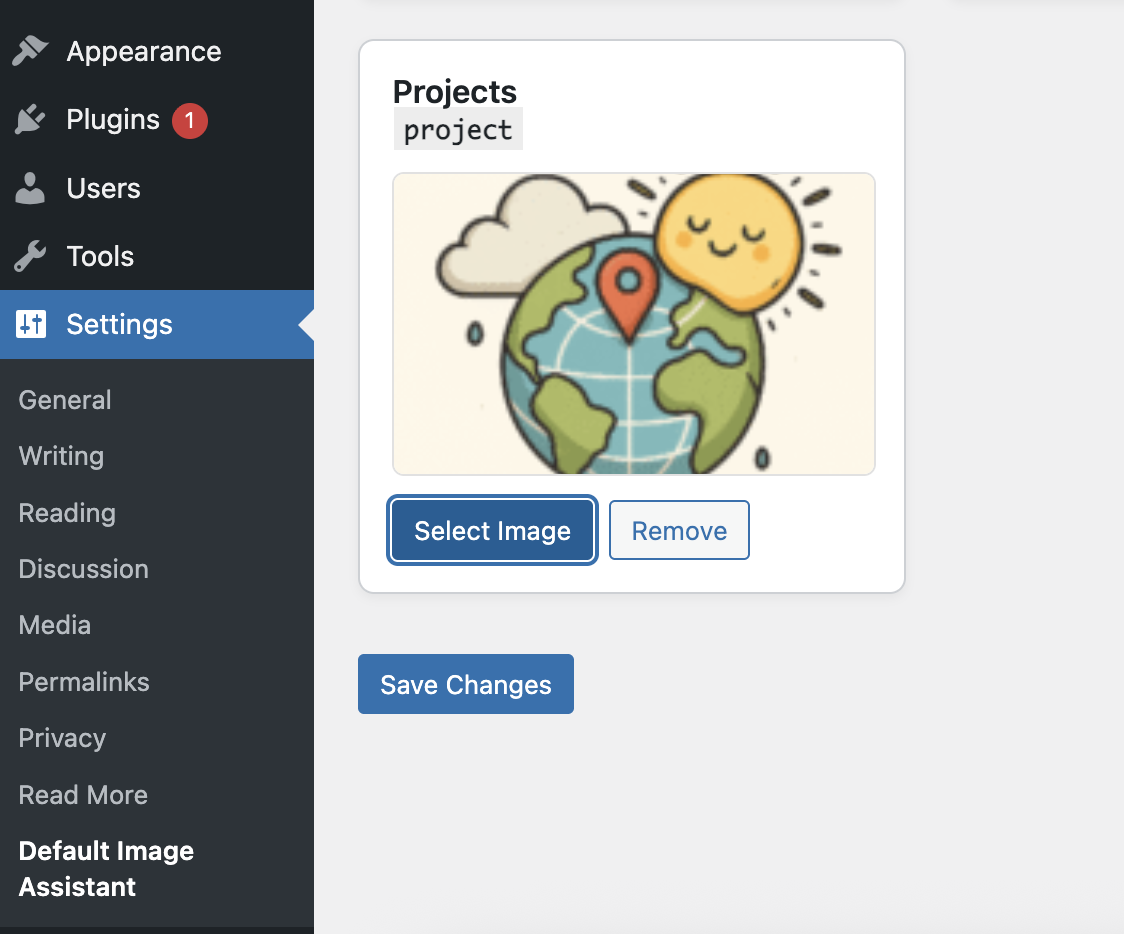Click the Plugins icon in the sidebar
The width and height of the screenshot is (1124, 934).
pyautogui.click(x=30, y=119)
